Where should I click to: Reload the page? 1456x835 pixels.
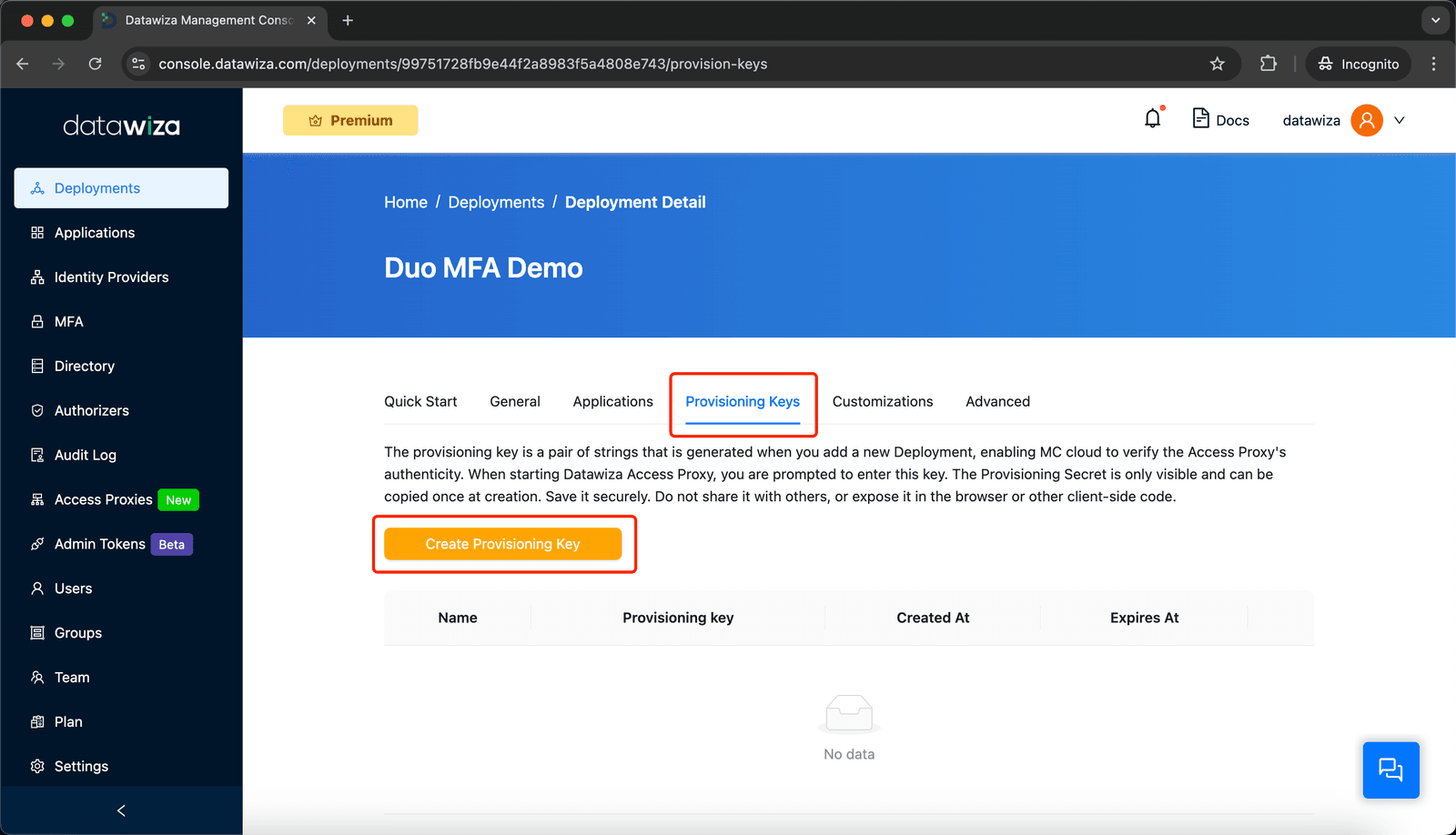[x=96, y=64]
